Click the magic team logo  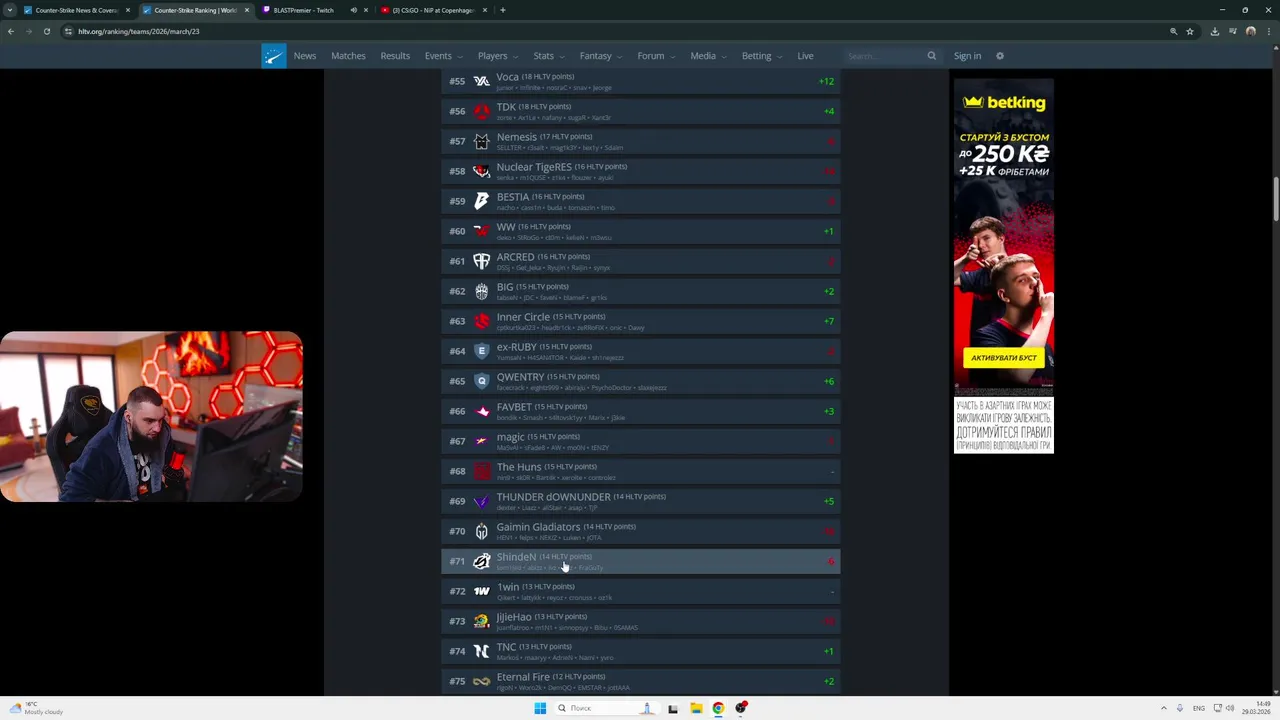481,441
